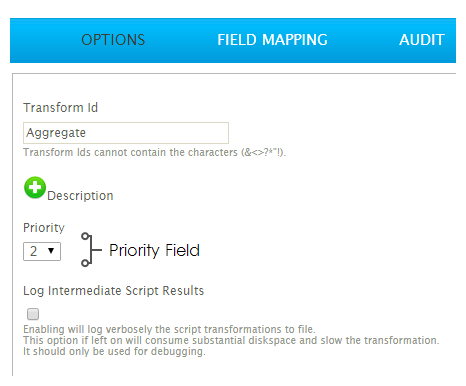
Task: Click the Priority Field annotation text
Action: 154,250
